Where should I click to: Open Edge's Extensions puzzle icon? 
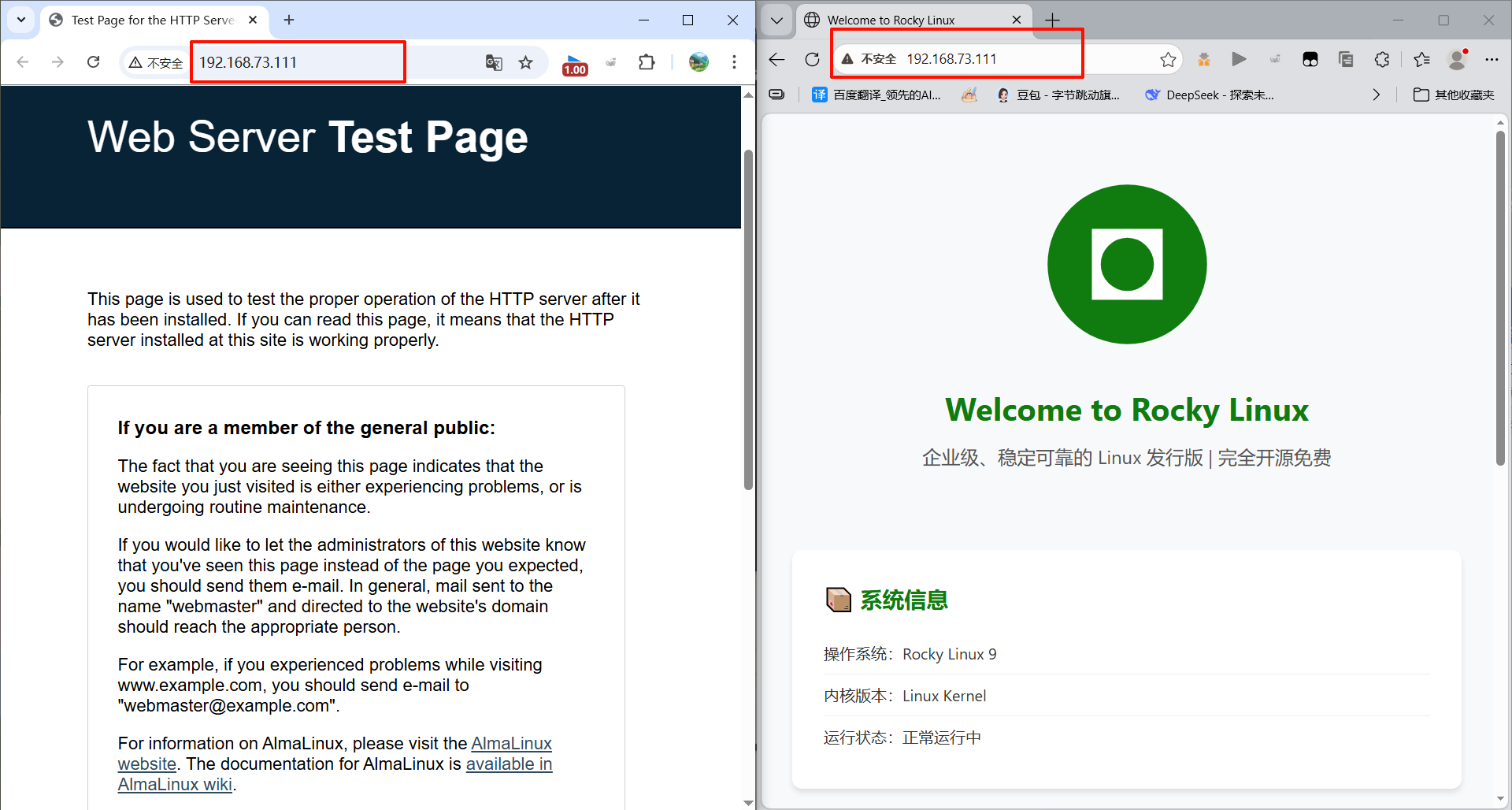point(1382,59)
